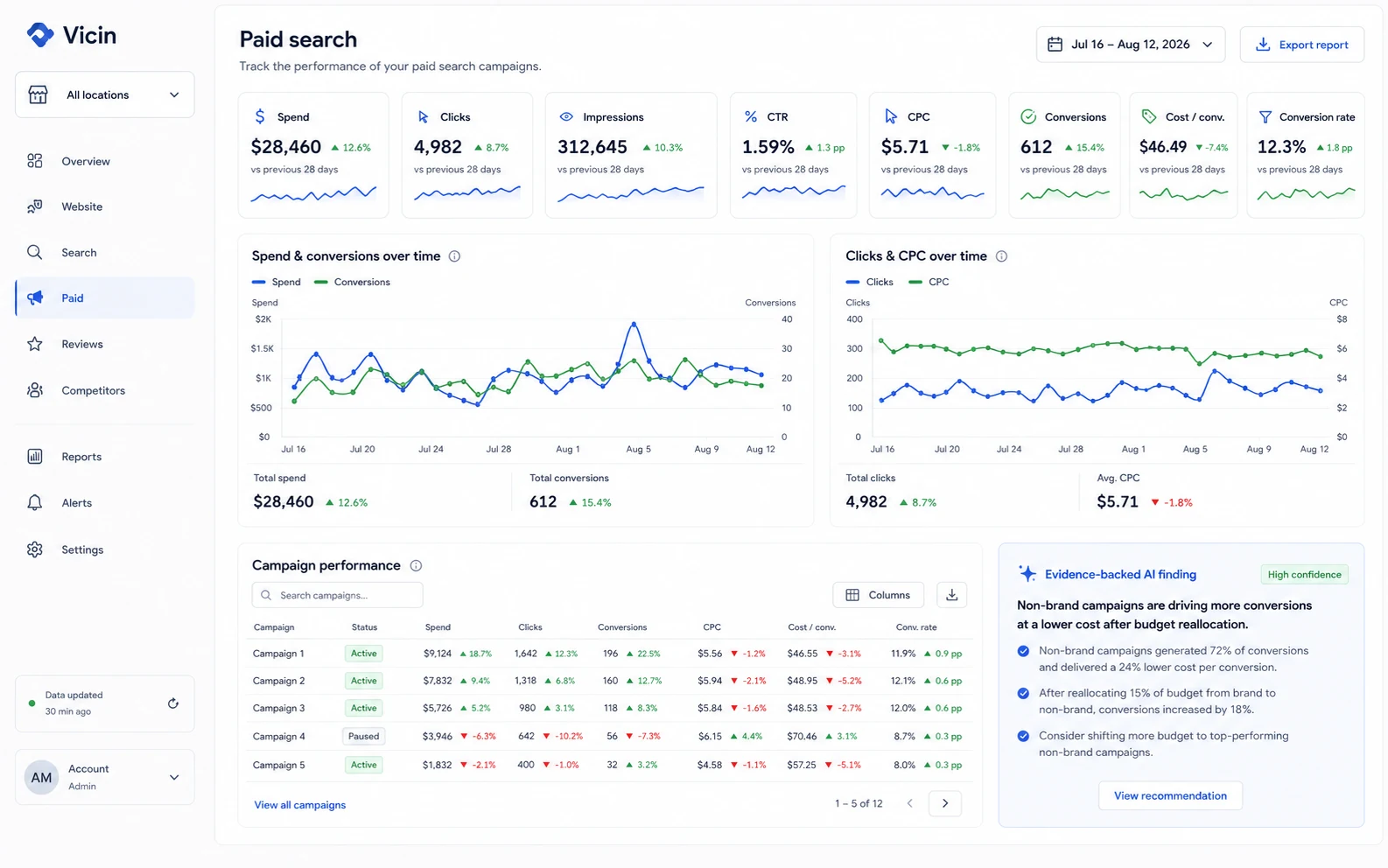The image size is (1388, 868).
Task: Click the Overview grid icon
Action: click(35, 161)
